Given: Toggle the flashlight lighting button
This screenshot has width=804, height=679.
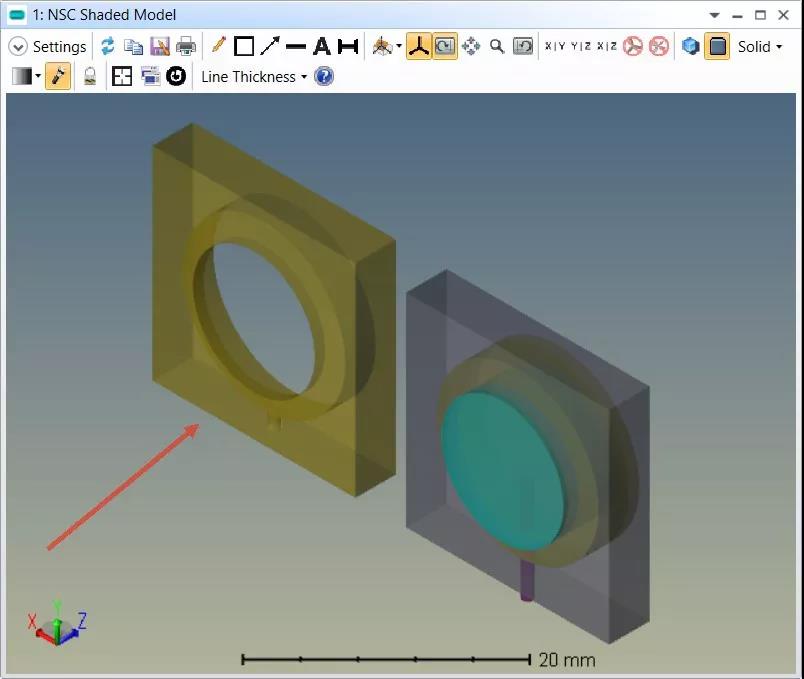Looking at the screenshot, I should point(58,76).
